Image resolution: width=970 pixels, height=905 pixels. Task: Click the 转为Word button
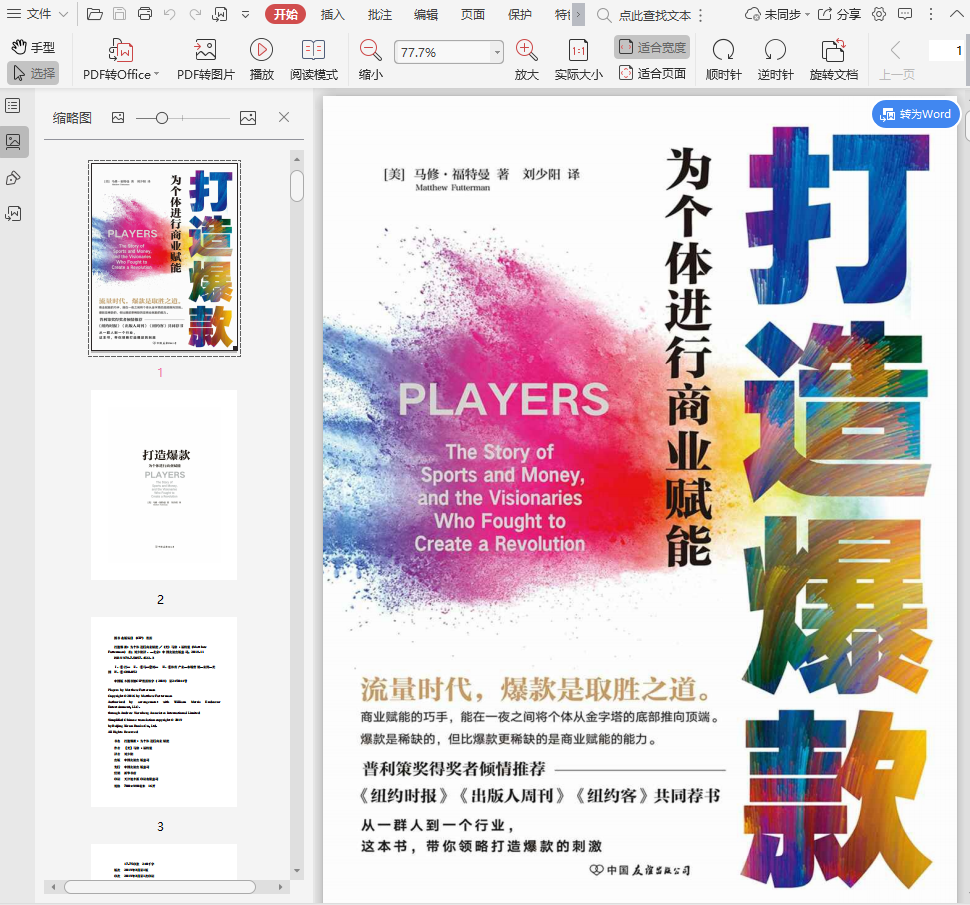click(915, 114)
